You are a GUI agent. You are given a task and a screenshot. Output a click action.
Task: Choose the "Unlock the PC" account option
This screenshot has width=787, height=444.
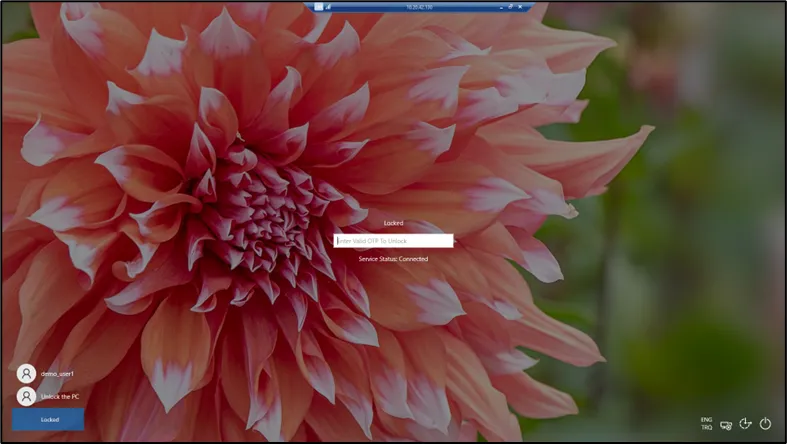pos(48,396)
